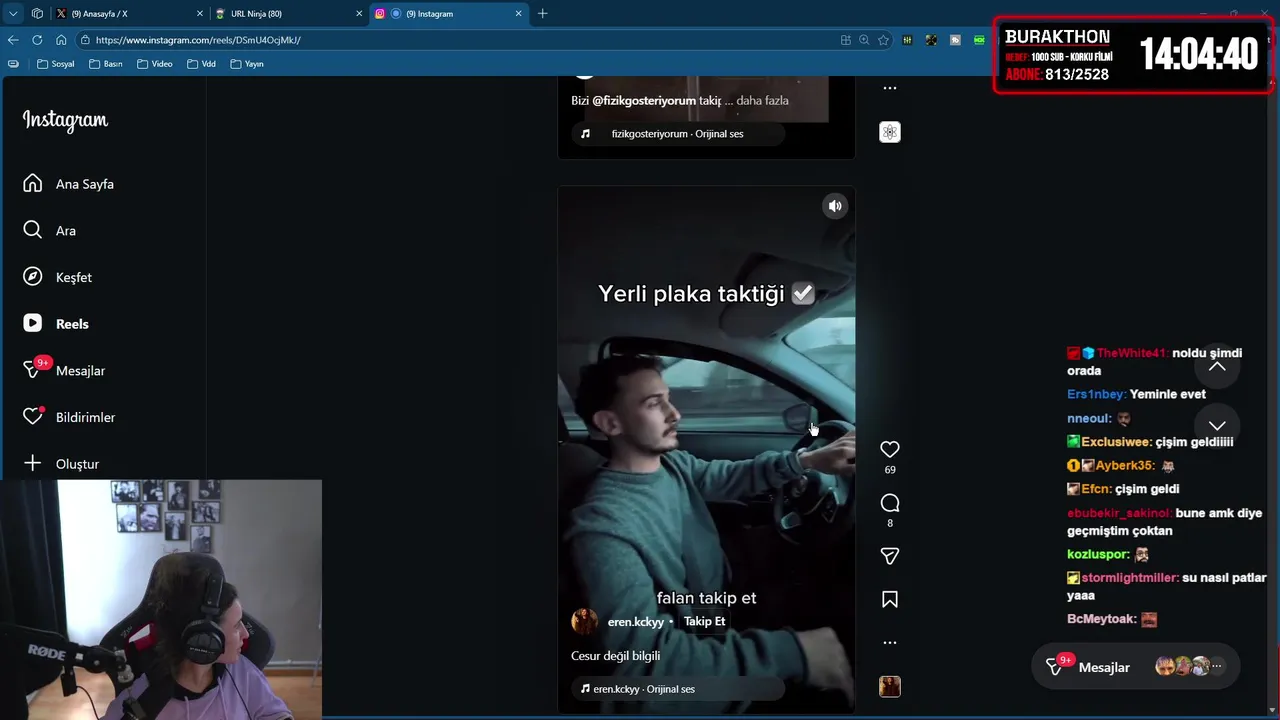Click the Takip Et follow button

(704, 621)
